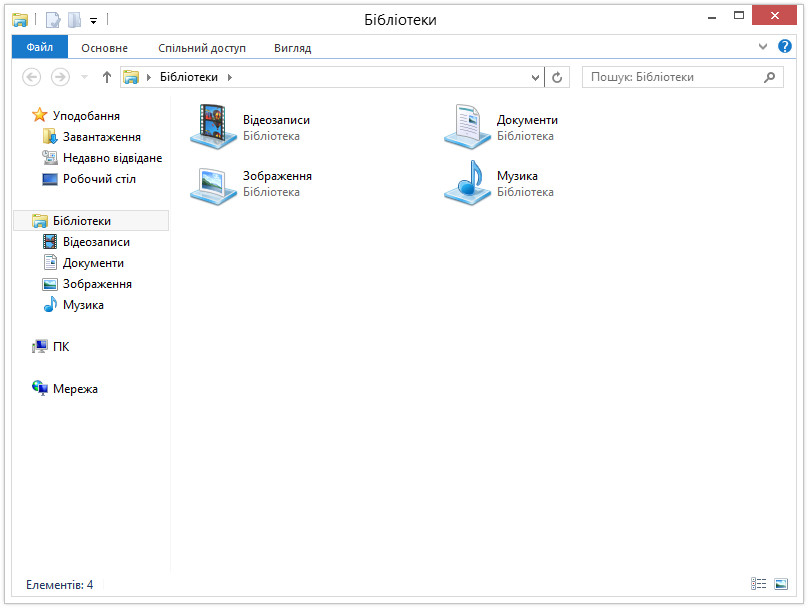Screen dimensions: 808x608
Task: Open the Зображення library icon in main pane
Action: point(213,185)
